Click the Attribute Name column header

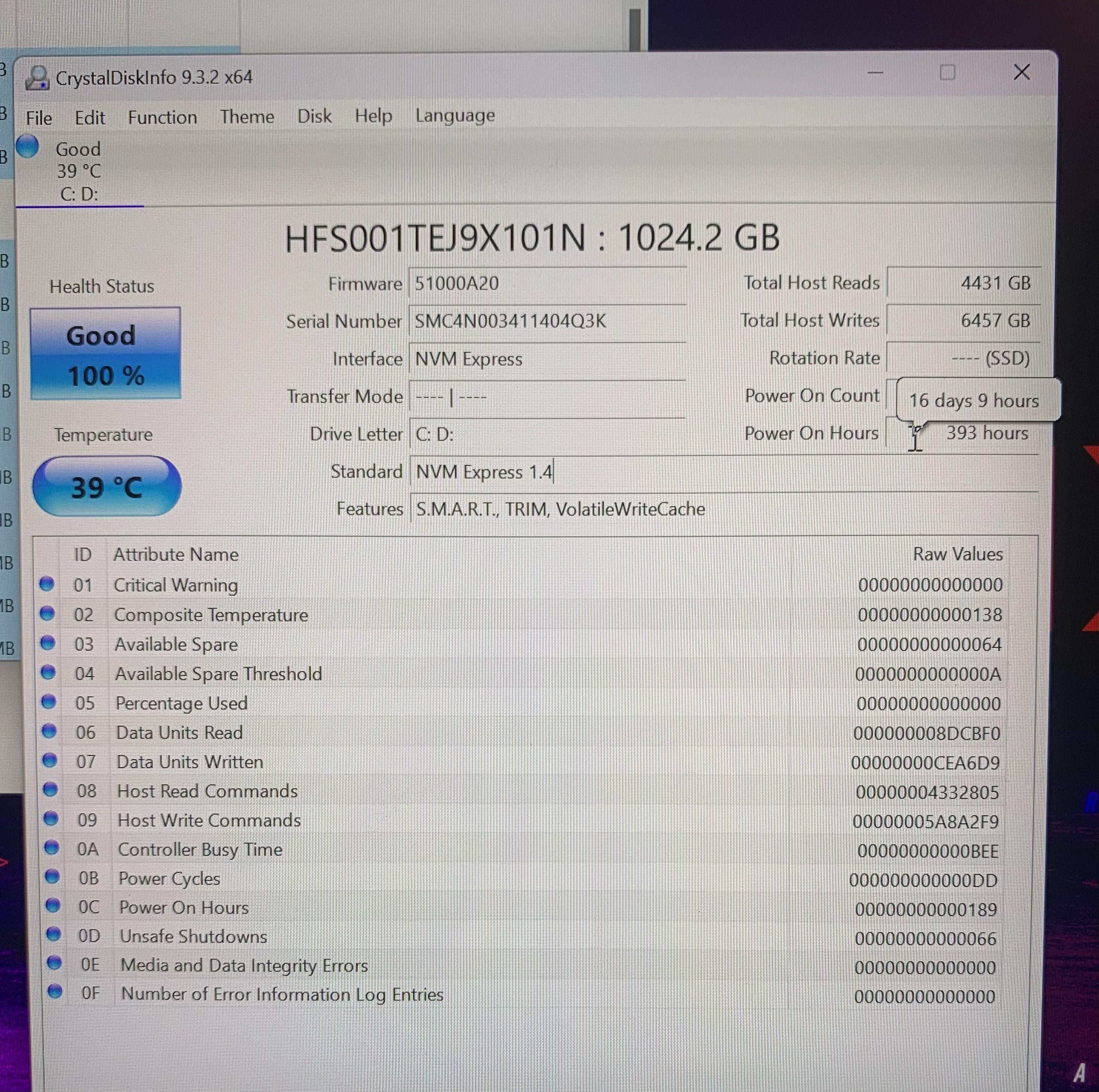coord(176,555)
